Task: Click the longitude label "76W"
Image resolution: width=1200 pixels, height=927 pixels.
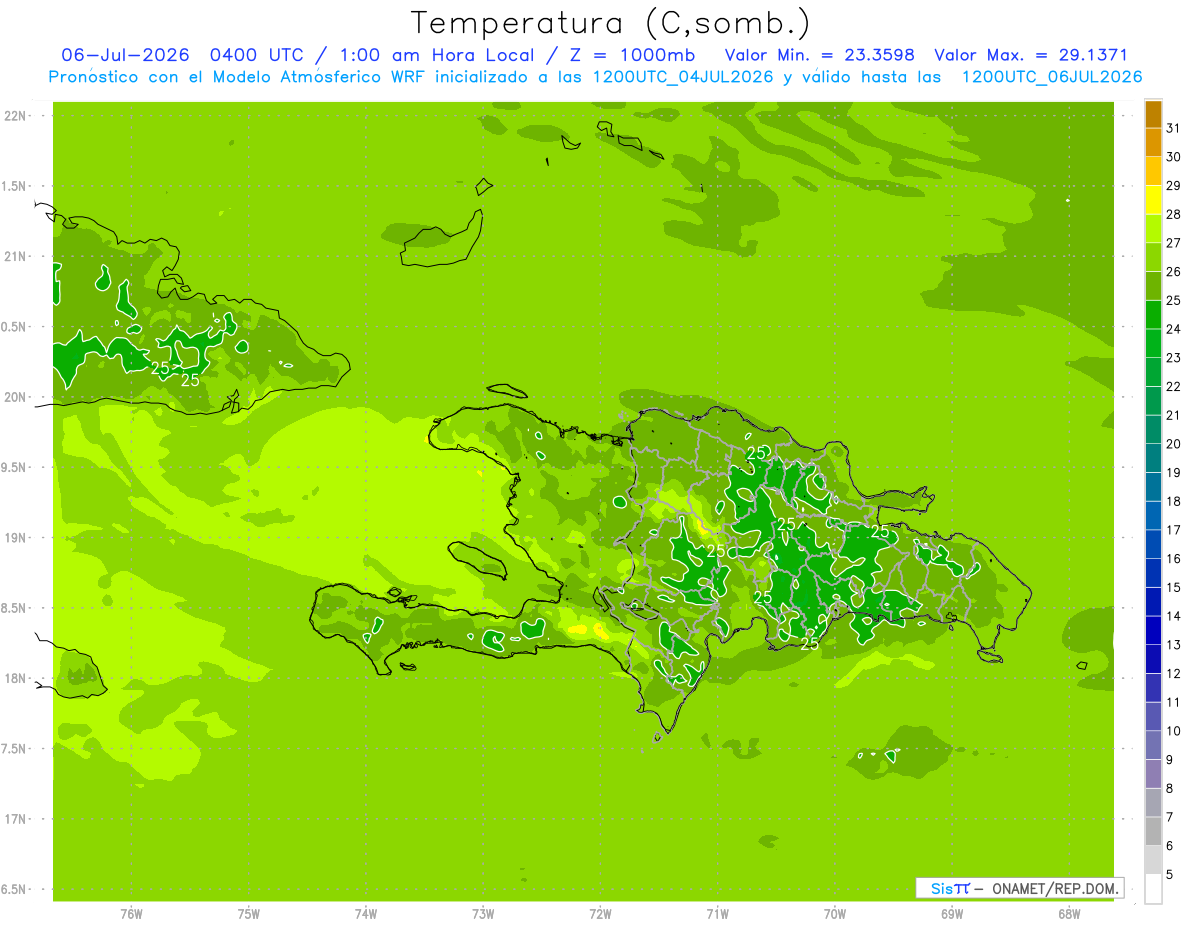Action: 131,913
